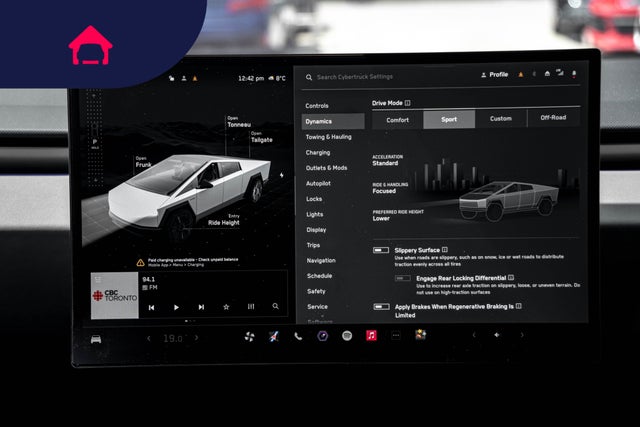The image size is (640, 427).
Task: Open Drive Mode info icon
Action: [x=407, y=103]
